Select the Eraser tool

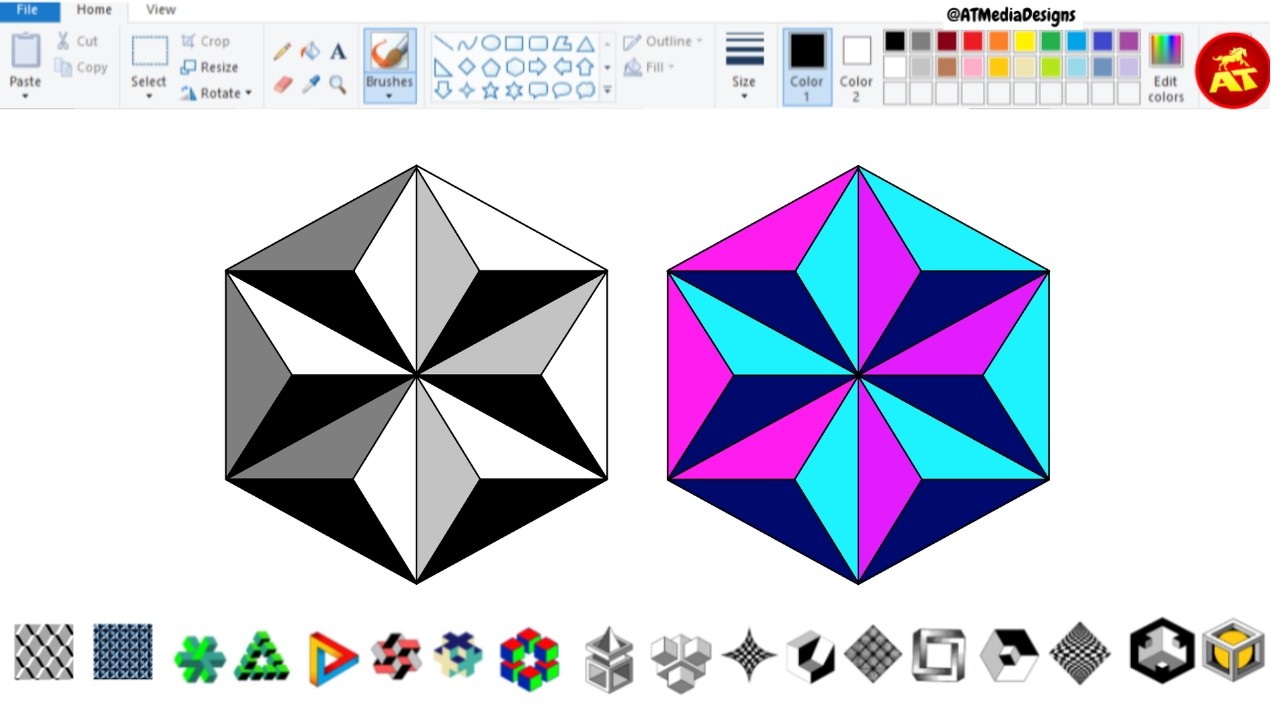(283, 85)
